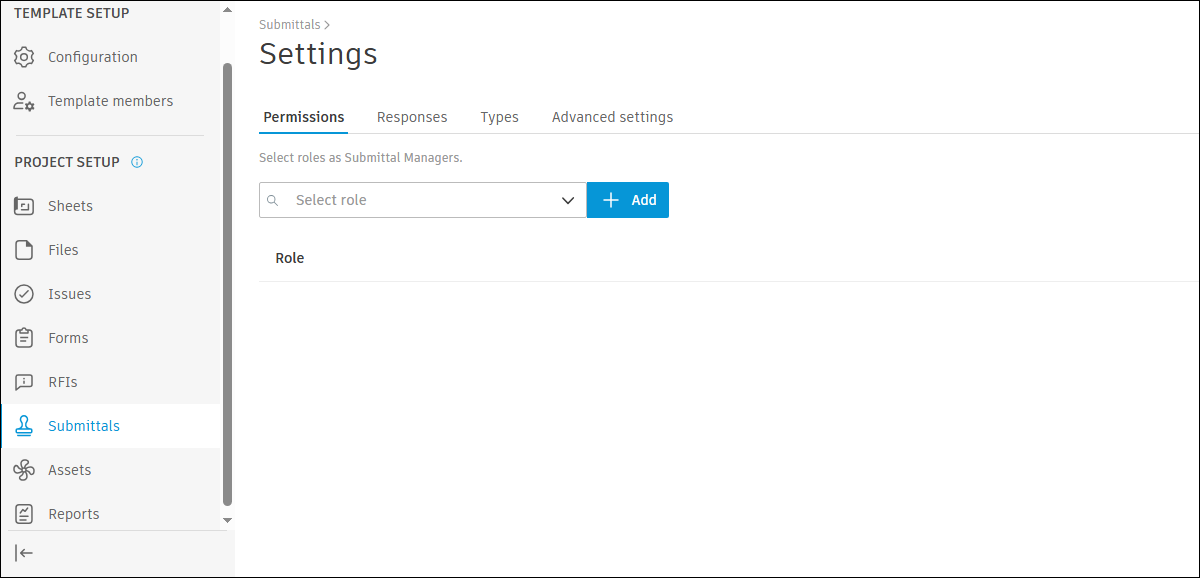1200x578 pixels.
Task: Click the Select role search field
Action: [x=422, y=200]
